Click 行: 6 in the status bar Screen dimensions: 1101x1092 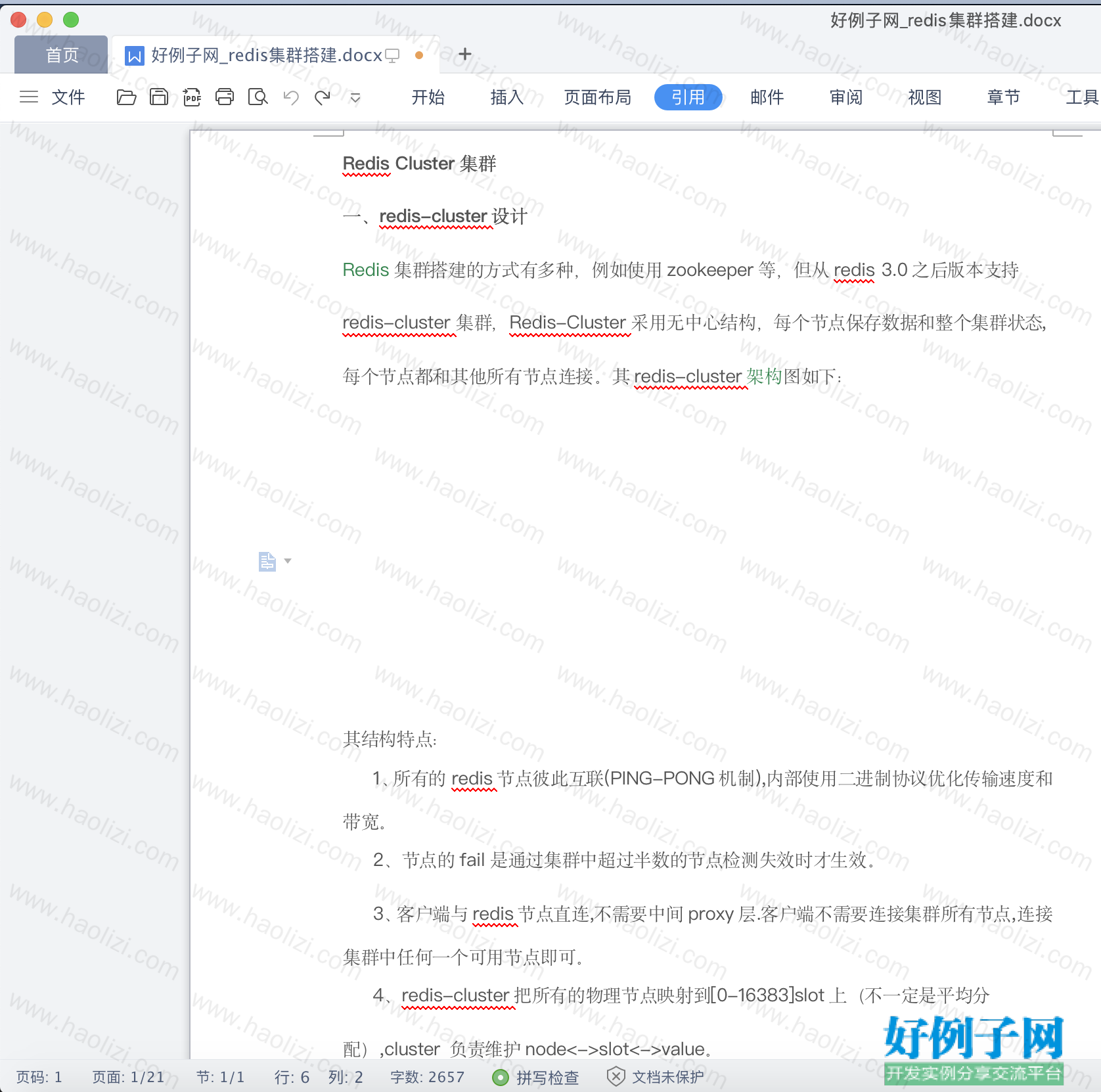292,1077
